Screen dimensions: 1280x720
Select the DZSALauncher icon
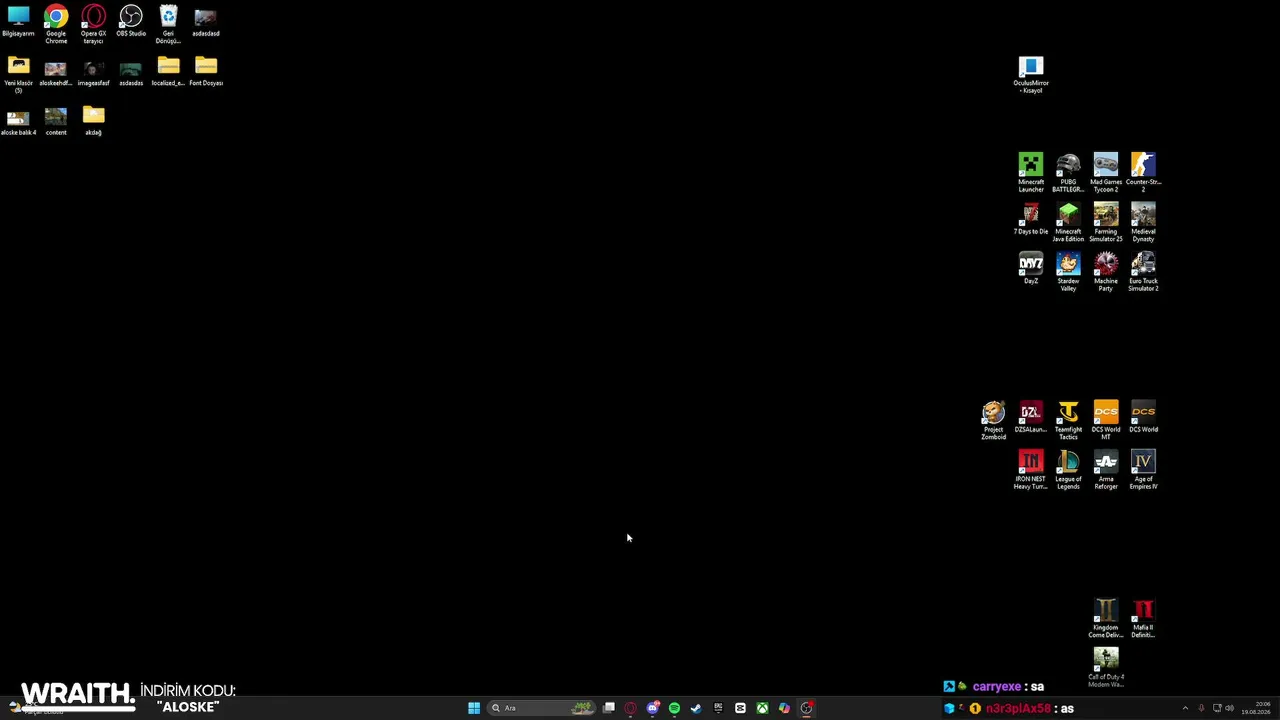[1031, 417]
